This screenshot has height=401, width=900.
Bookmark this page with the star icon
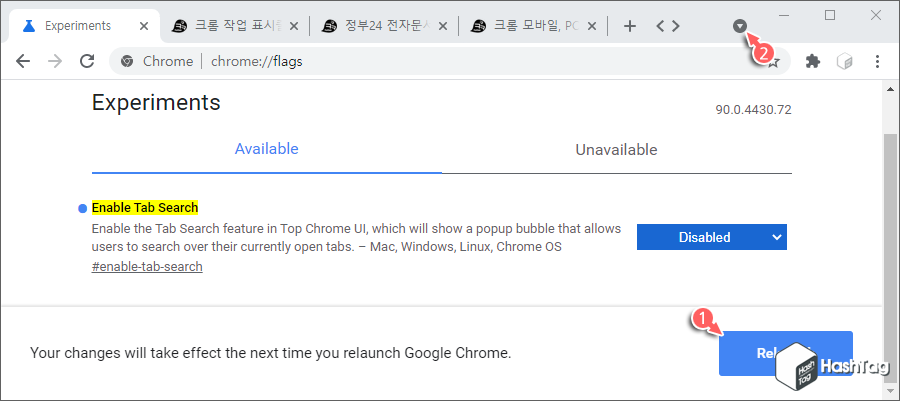click(x=774, y=62)
